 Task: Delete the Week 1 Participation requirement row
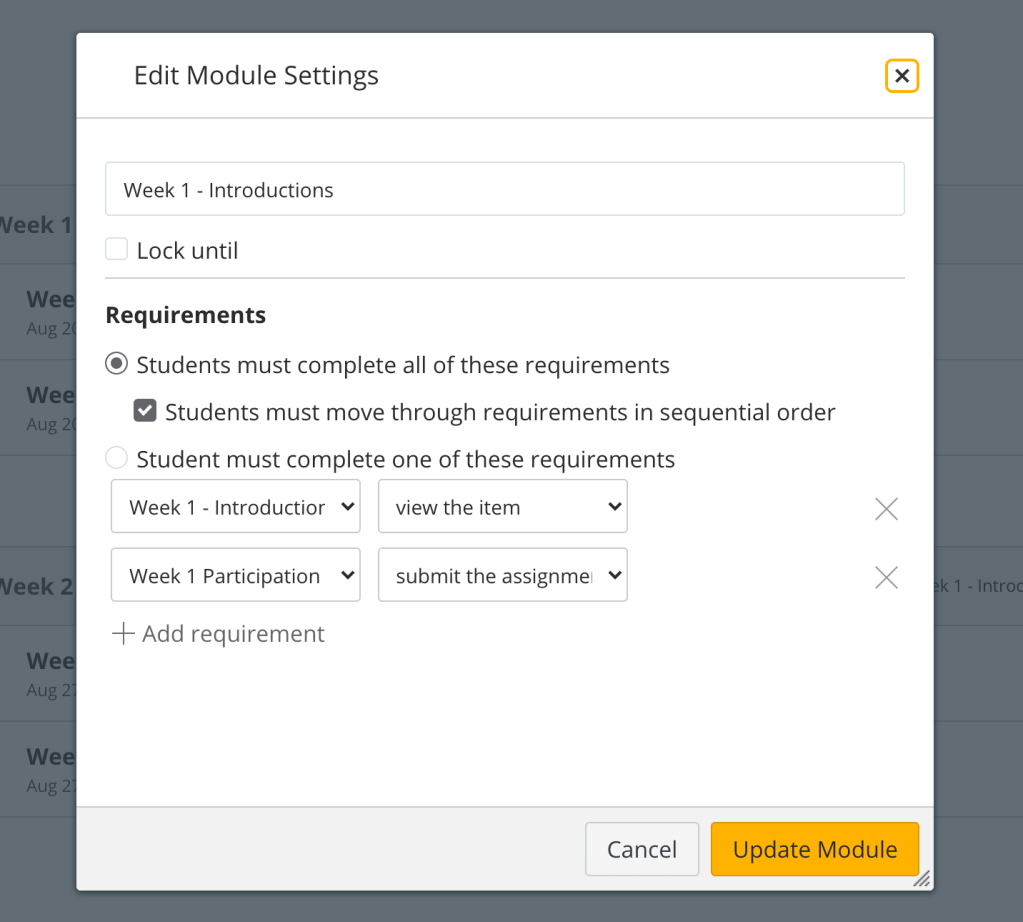(x=886, y=577)
